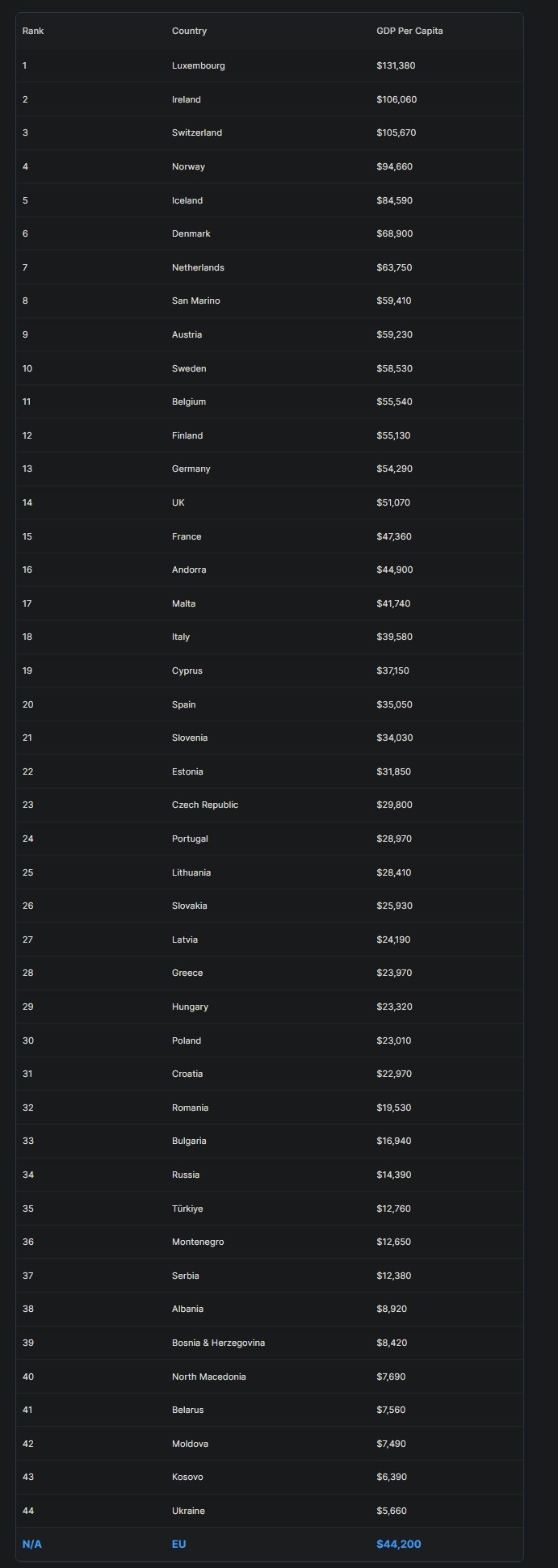Click the blue N/A rank cell
The height and width of the screenshot is (1568, 558).
click(x=31, y=1544)
